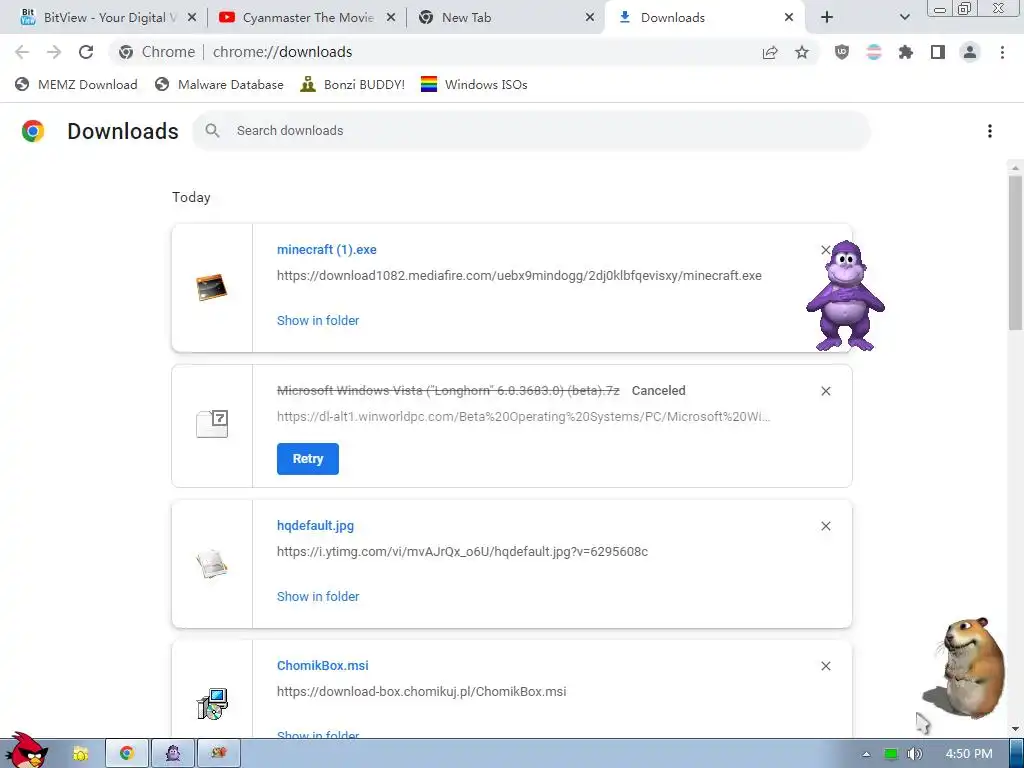Screen dimensions: 1024x768
Task: Open Malware Database bookmark
Action: point(219,84)
